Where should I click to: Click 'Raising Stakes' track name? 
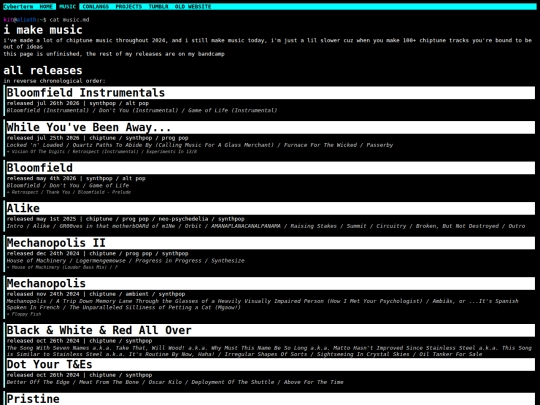[x=313, y=226]
